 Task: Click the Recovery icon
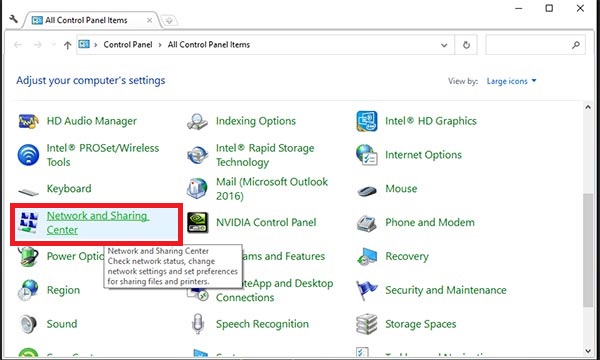click(367, 256)
